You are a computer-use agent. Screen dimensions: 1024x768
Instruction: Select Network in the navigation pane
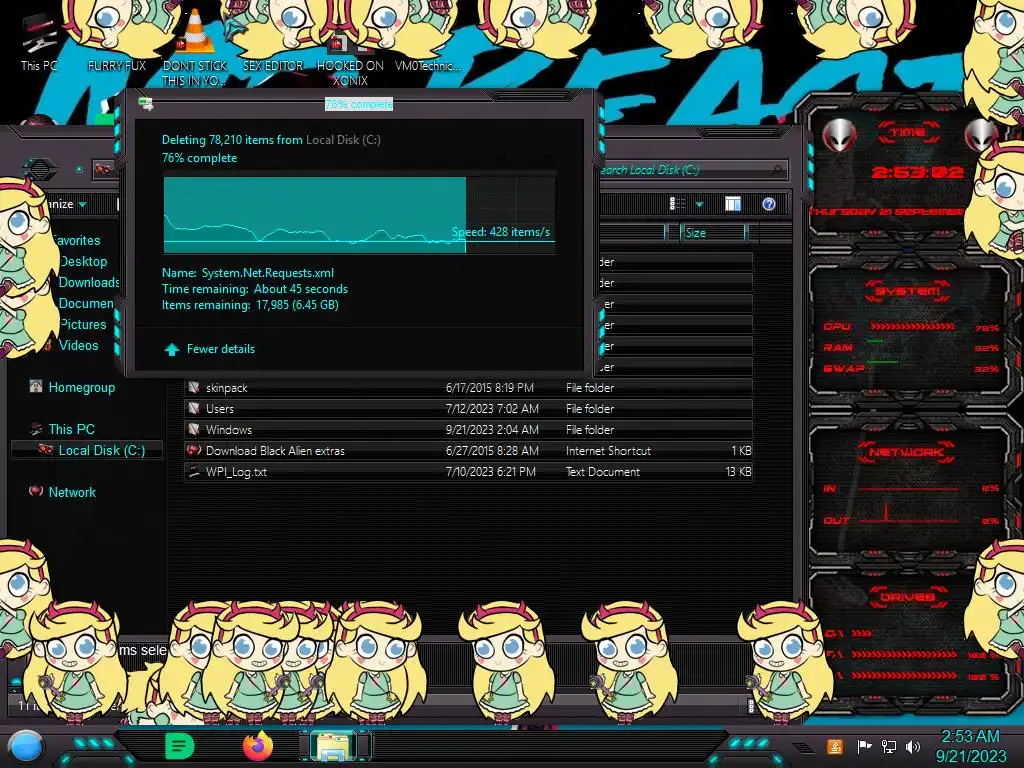pyautogui.click(x=72, y=492)
